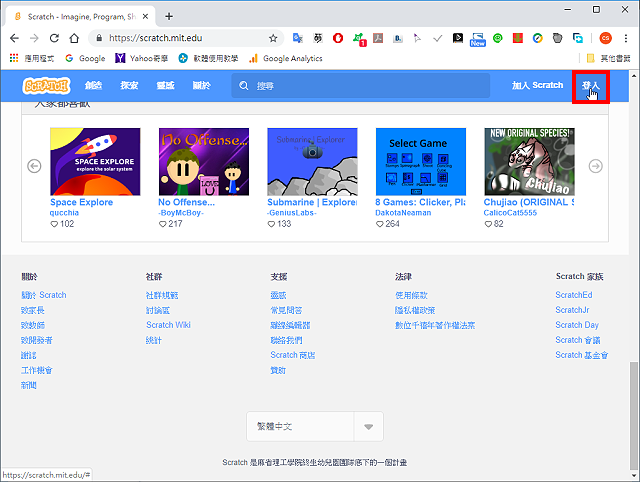Click Join Scratch in the navigation bar
The width and height of the screenshot is (643, 483).
click(x=537, y=85)
